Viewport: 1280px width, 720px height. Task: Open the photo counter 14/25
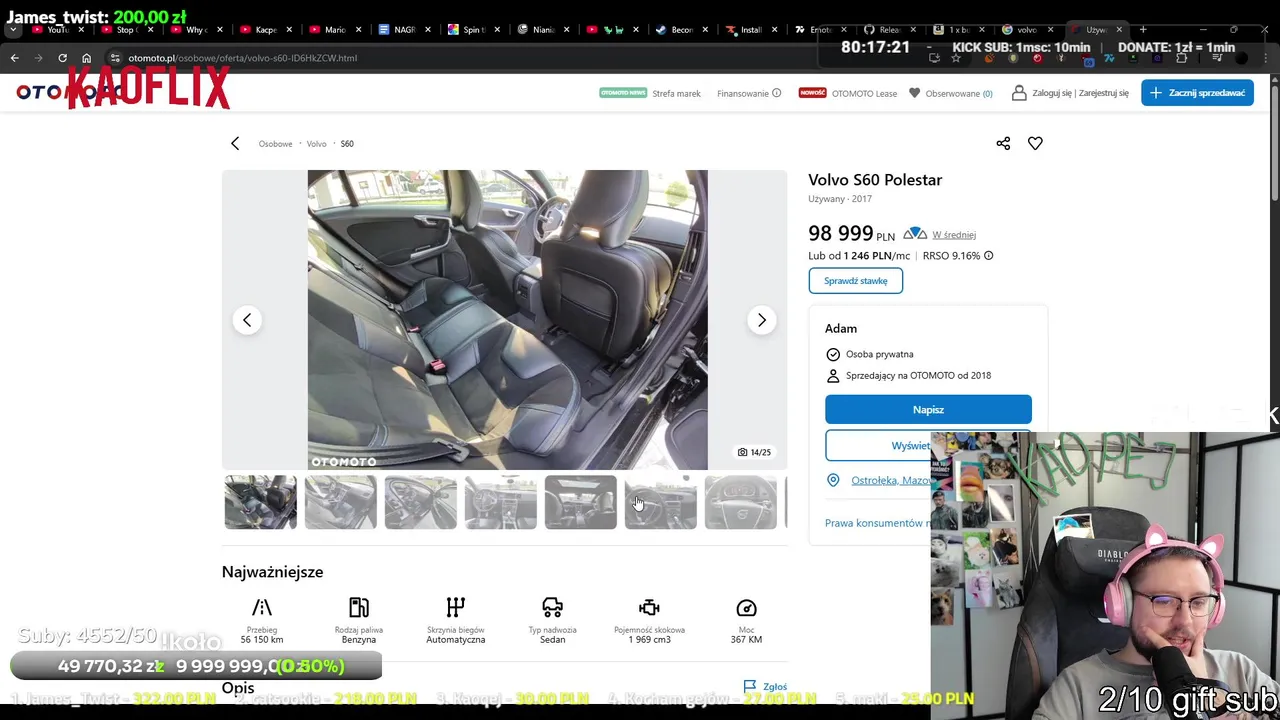pos(754,452)
